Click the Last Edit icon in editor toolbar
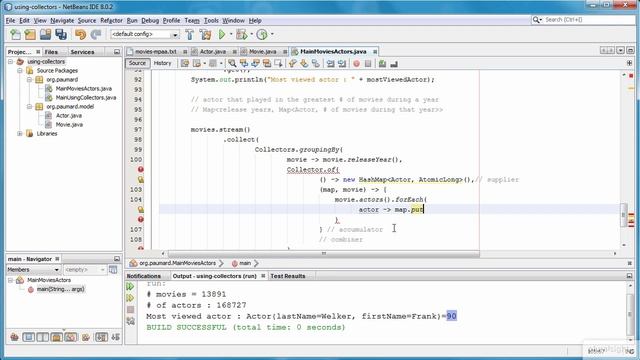 [x=185, y=63]
